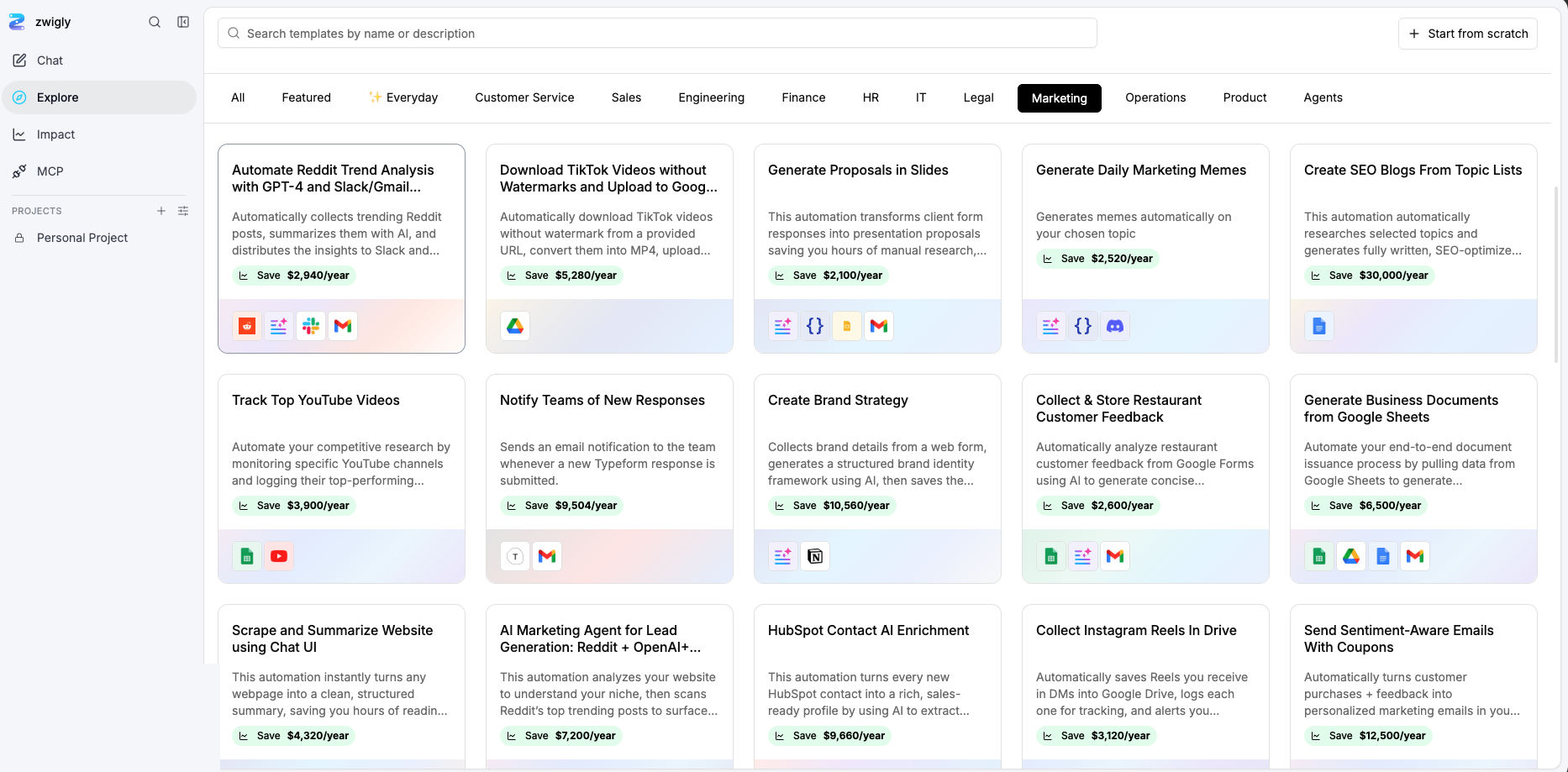Open Personal Project in sidebar
This screenshot has height=772, width=1568.
[99, 238]
